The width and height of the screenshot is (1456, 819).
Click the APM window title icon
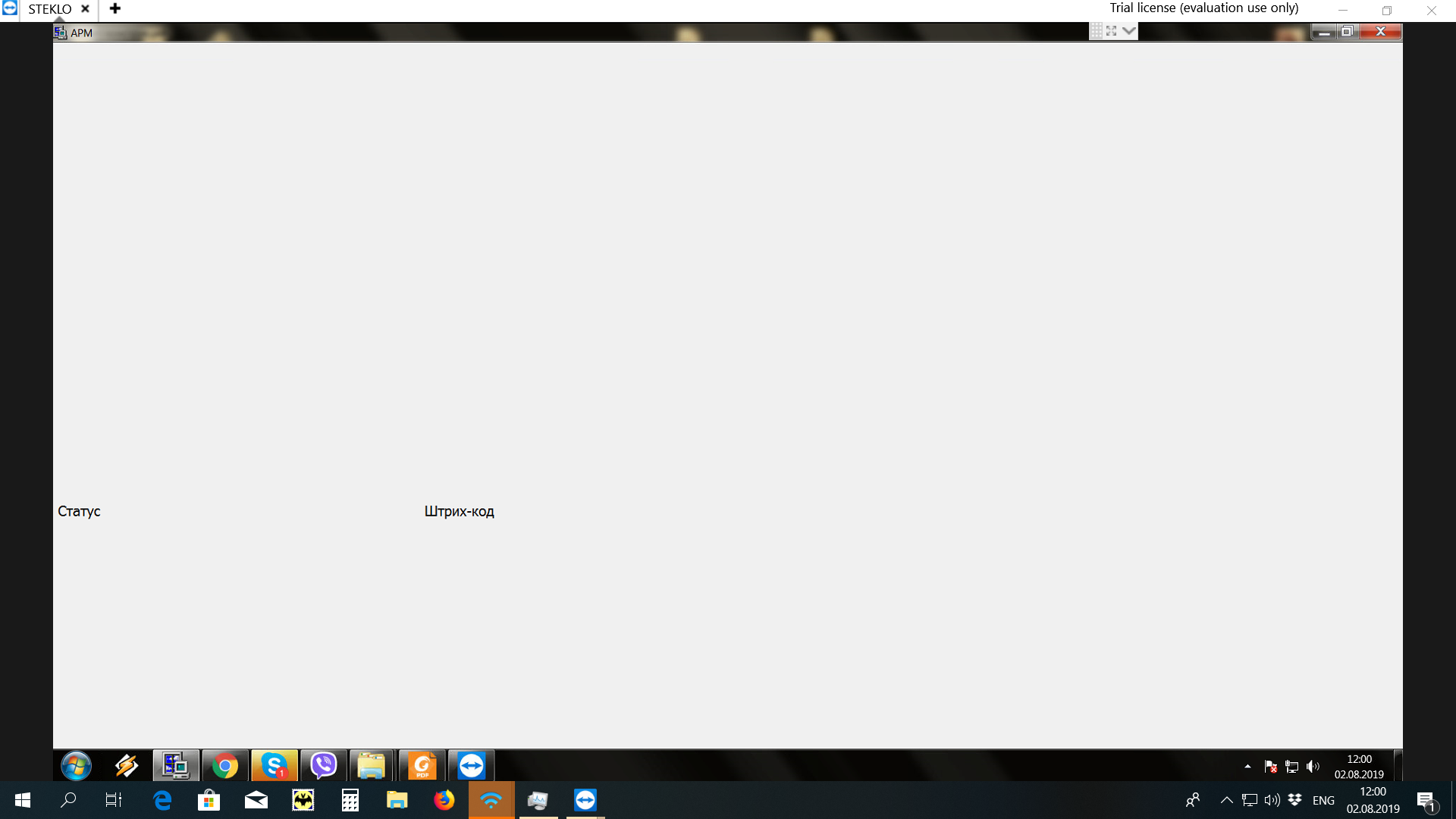point(61,33)
